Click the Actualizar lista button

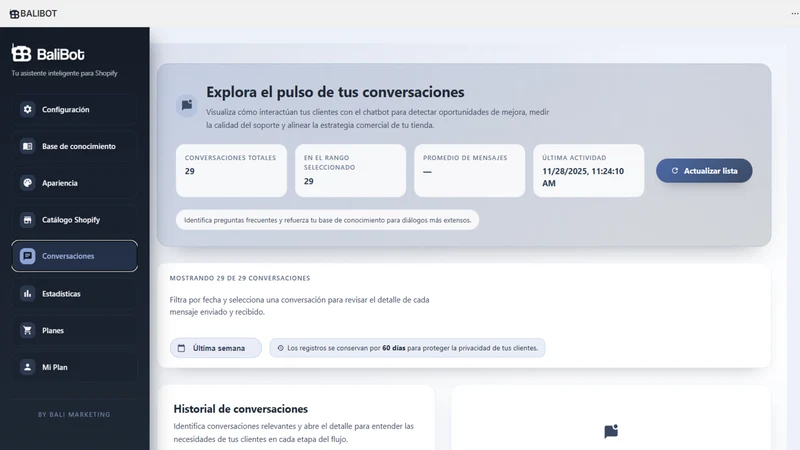tap(704, 171)
